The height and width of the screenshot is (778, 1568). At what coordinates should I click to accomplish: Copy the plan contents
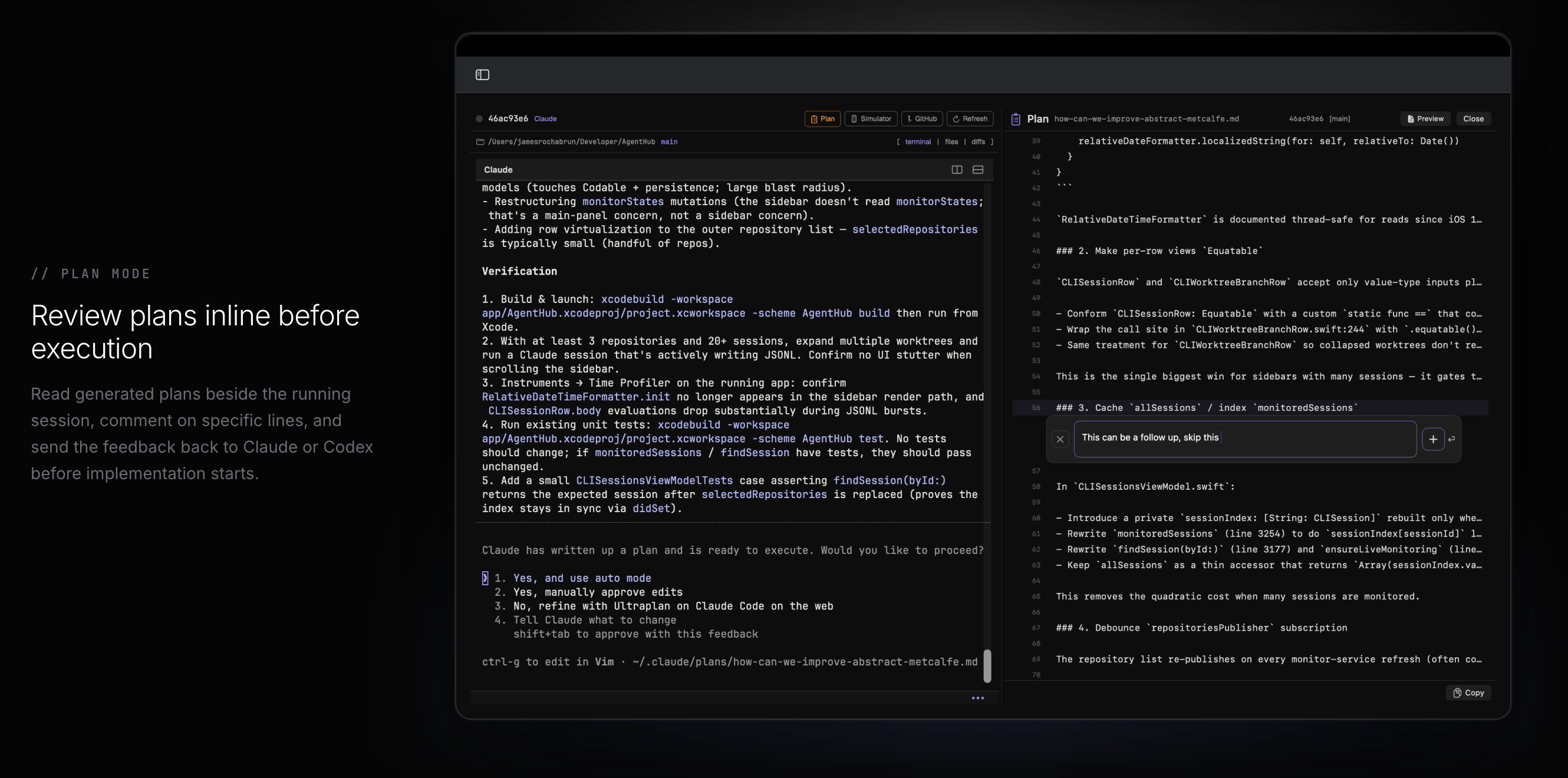[x=1468, y=693]
